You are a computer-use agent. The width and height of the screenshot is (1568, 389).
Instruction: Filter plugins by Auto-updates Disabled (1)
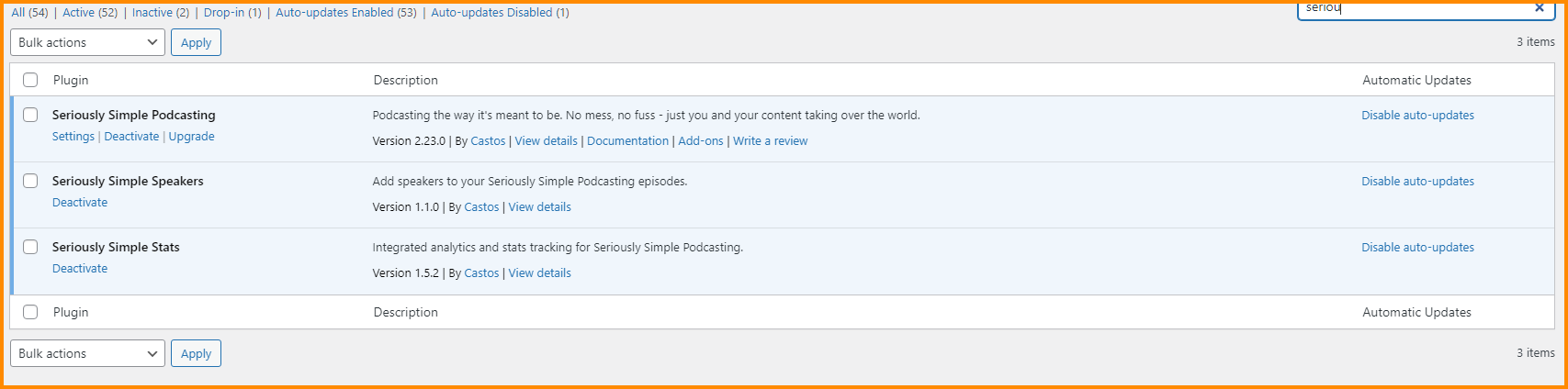pos(500,12)
